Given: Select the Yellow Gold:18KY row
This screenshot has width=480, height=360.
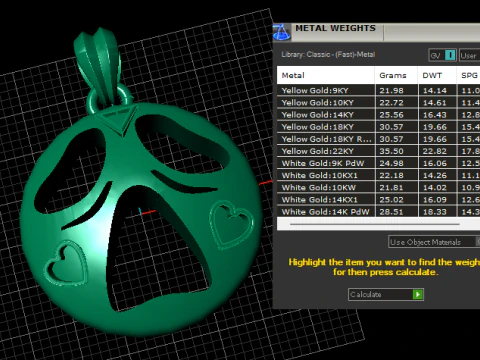Looking at the screenshot, I should pyautogui.click(x=378, y=127).
